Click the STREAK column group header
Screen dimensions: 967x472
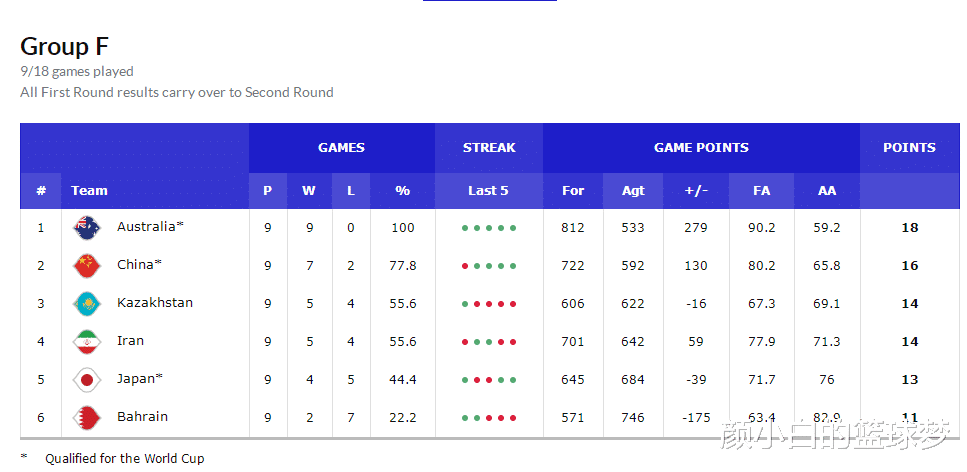point(489,148)
